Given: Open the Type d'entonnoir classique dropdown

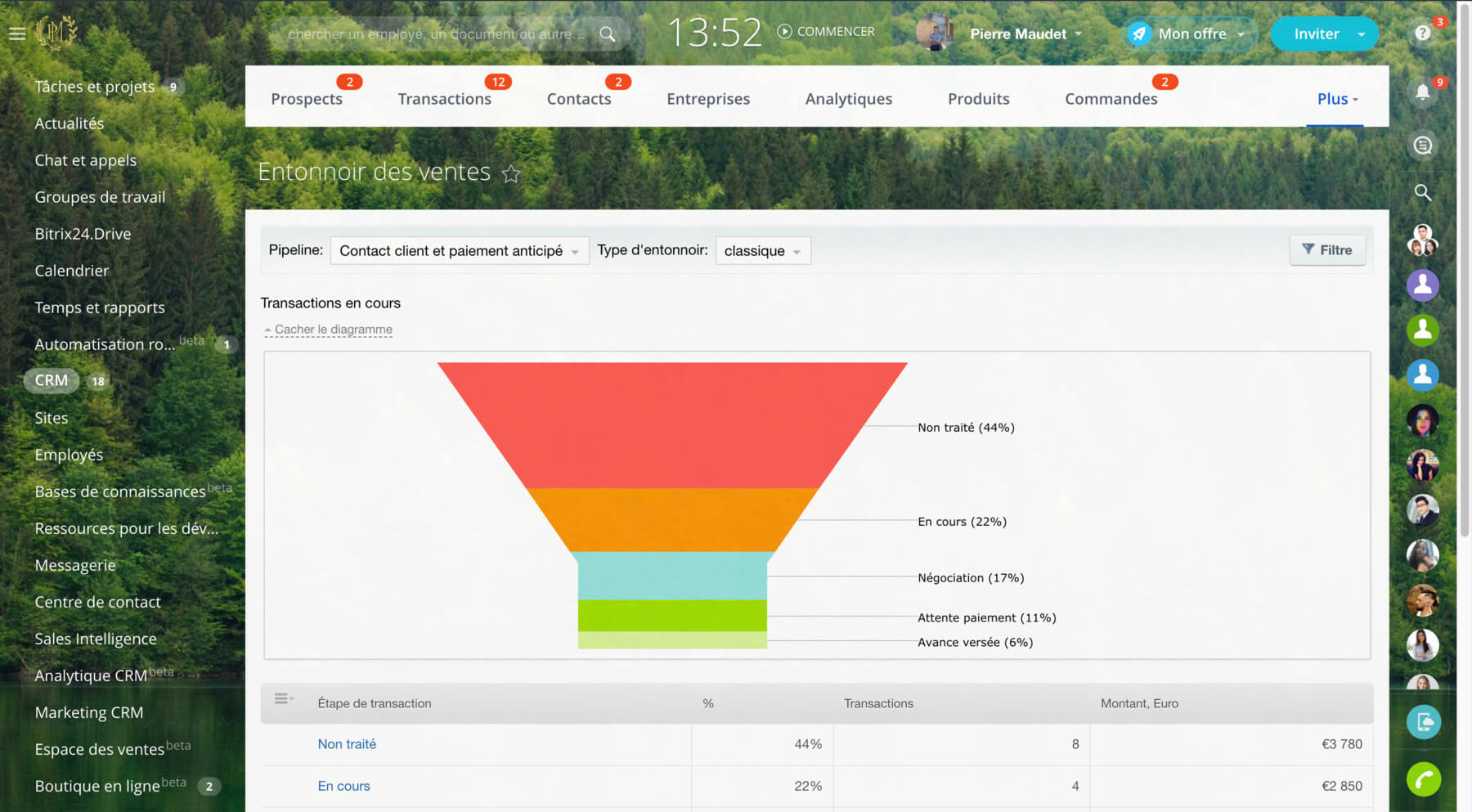Looking at the screenshot, I should [762, 251].
